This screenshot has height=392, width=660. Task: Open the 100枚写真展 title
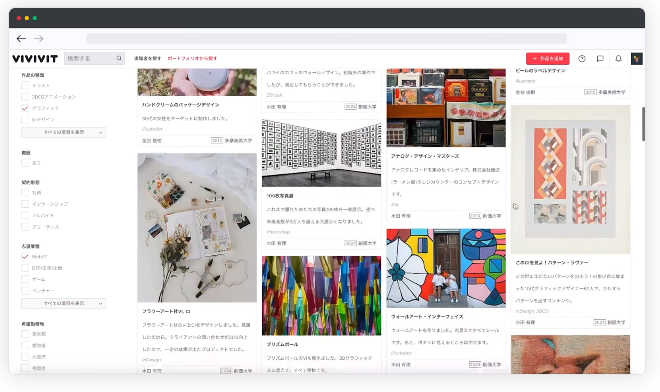coord(279,196)
